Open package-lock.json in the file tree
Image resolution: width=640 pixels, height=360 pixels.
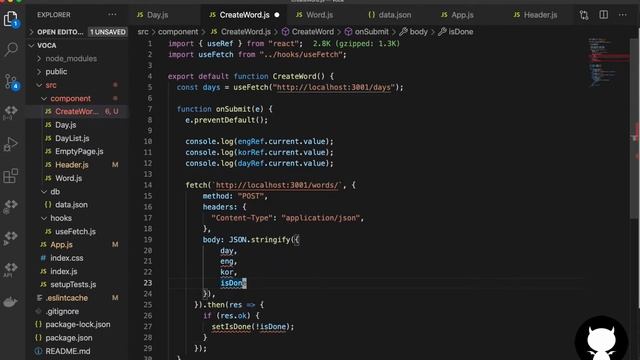[x=78, y=324]
